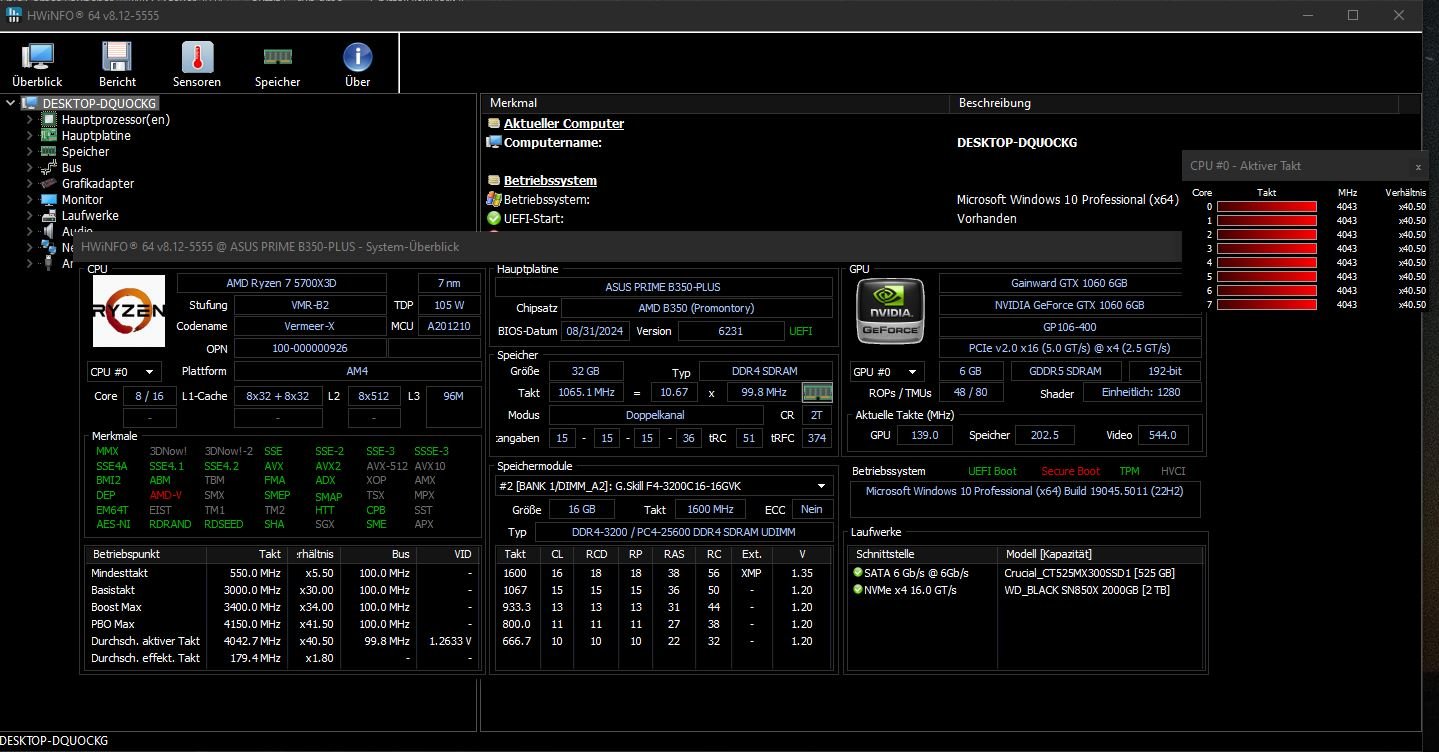The width and height of the screenshot is (1439, 752).
Task: Click the Modell [Kapazität] column header
Action: 1099,554
